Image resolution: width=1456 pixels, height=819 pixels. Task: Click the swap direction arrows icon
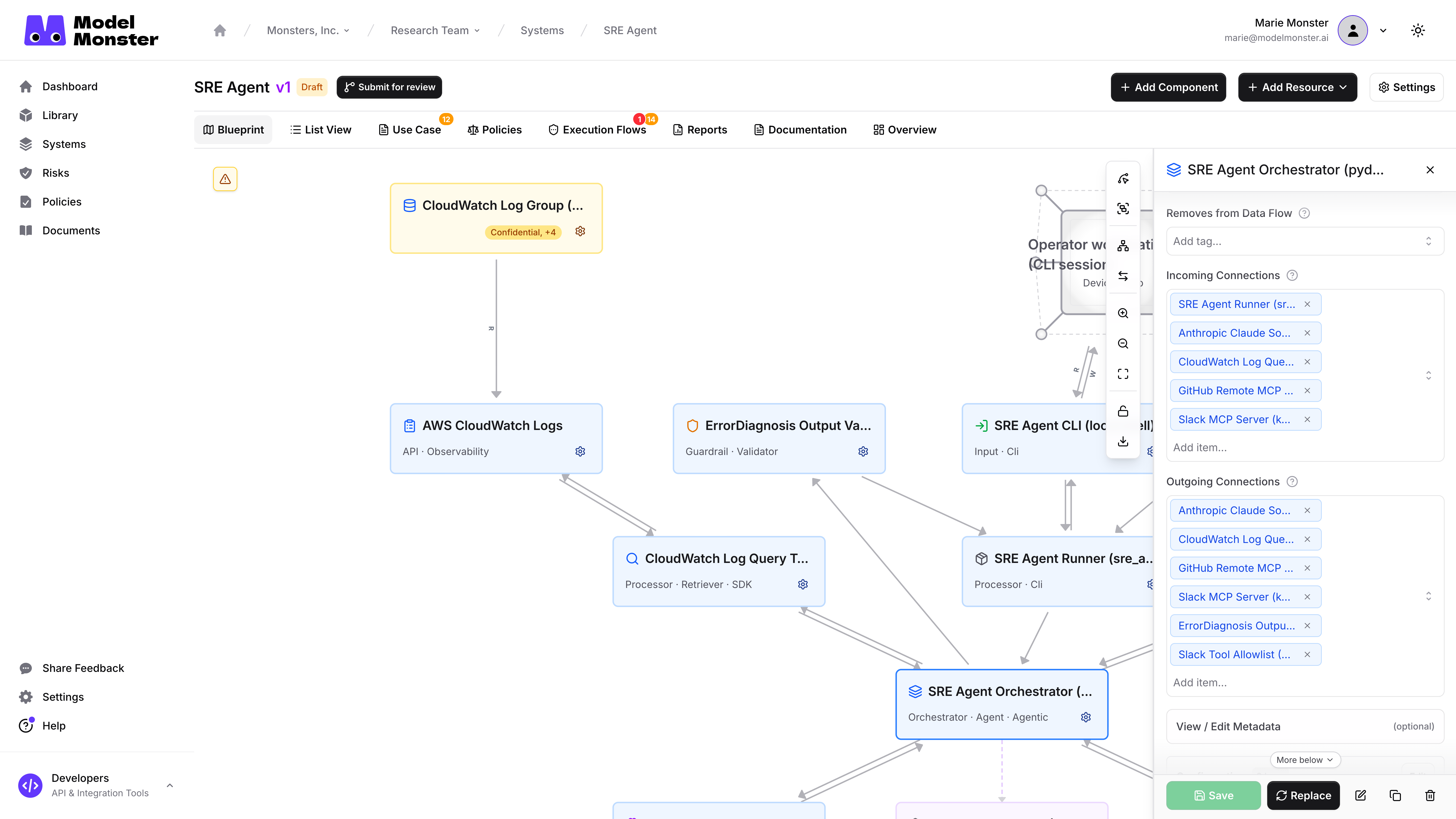pos(1123,276)
